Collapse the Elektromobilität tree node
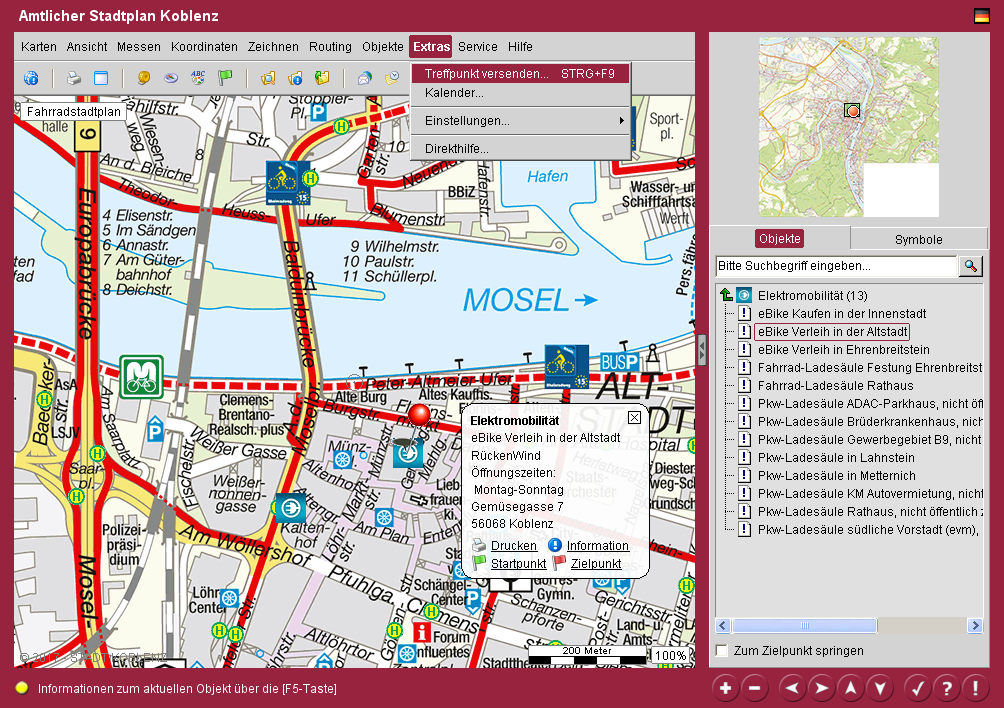Screen dimensions: 1004x708 coord(726,295)
